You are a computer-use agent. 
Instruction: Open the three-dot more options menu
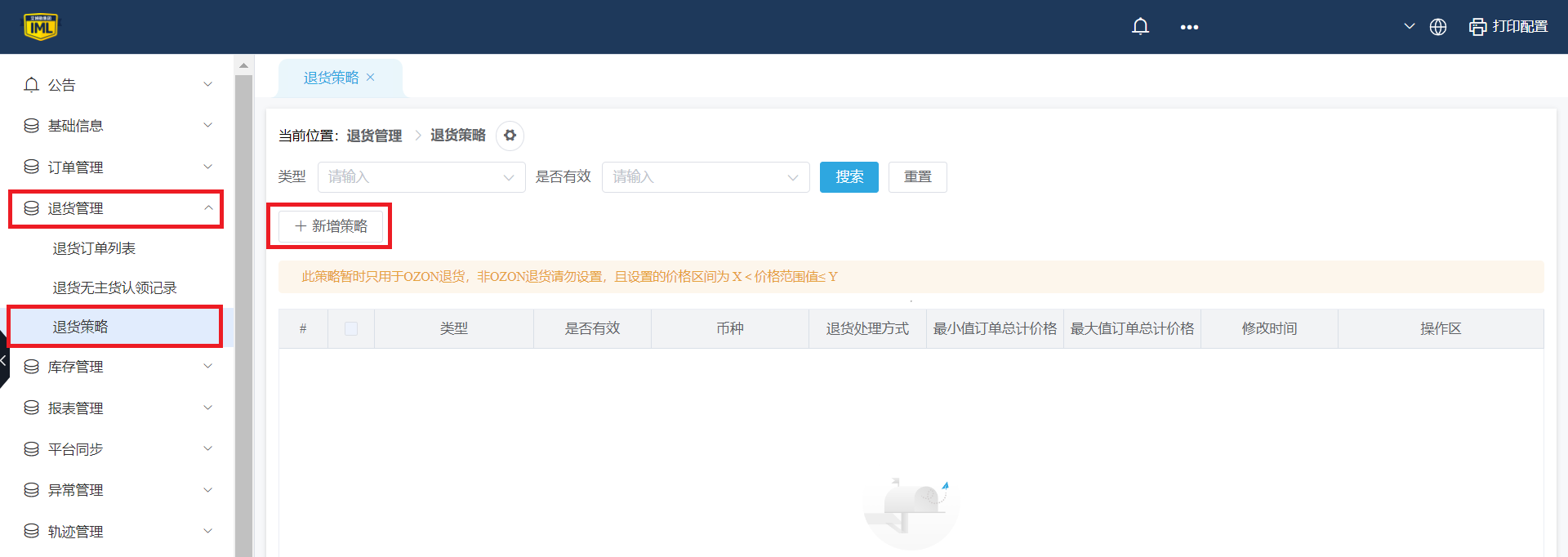point(1189,27)
